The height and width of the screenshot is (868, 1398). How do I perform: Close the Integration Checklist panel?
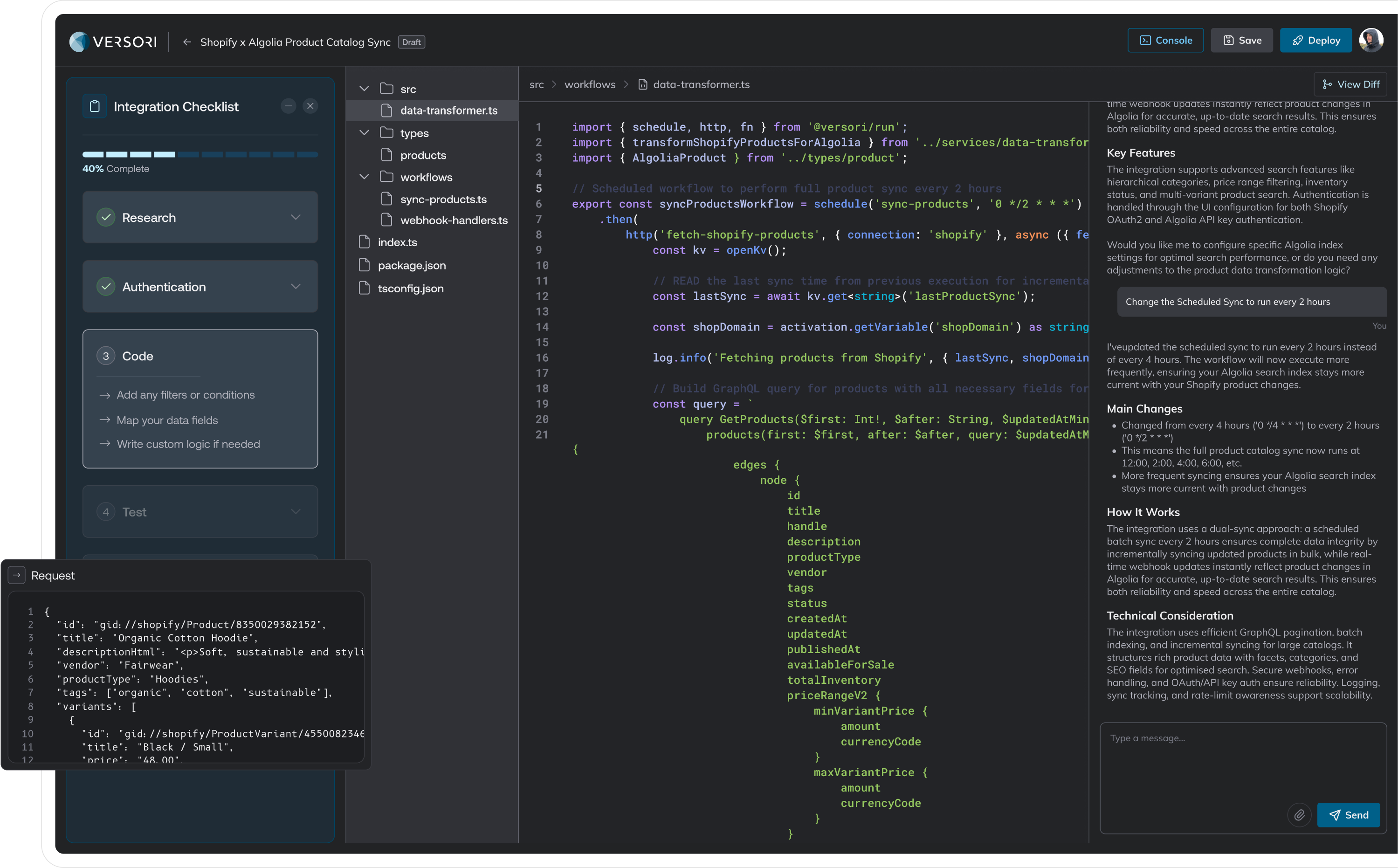pos(310,106)
